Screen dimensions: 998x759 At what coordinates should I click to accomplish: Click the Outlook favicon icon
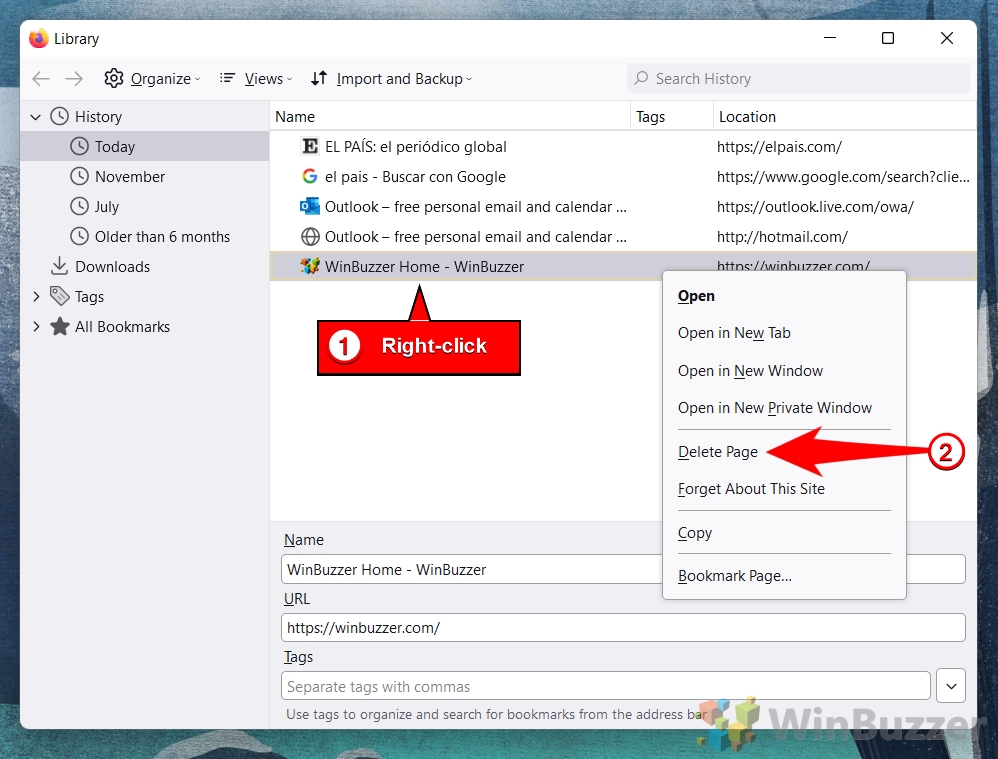pyautogui.click(x=310, y=206)
